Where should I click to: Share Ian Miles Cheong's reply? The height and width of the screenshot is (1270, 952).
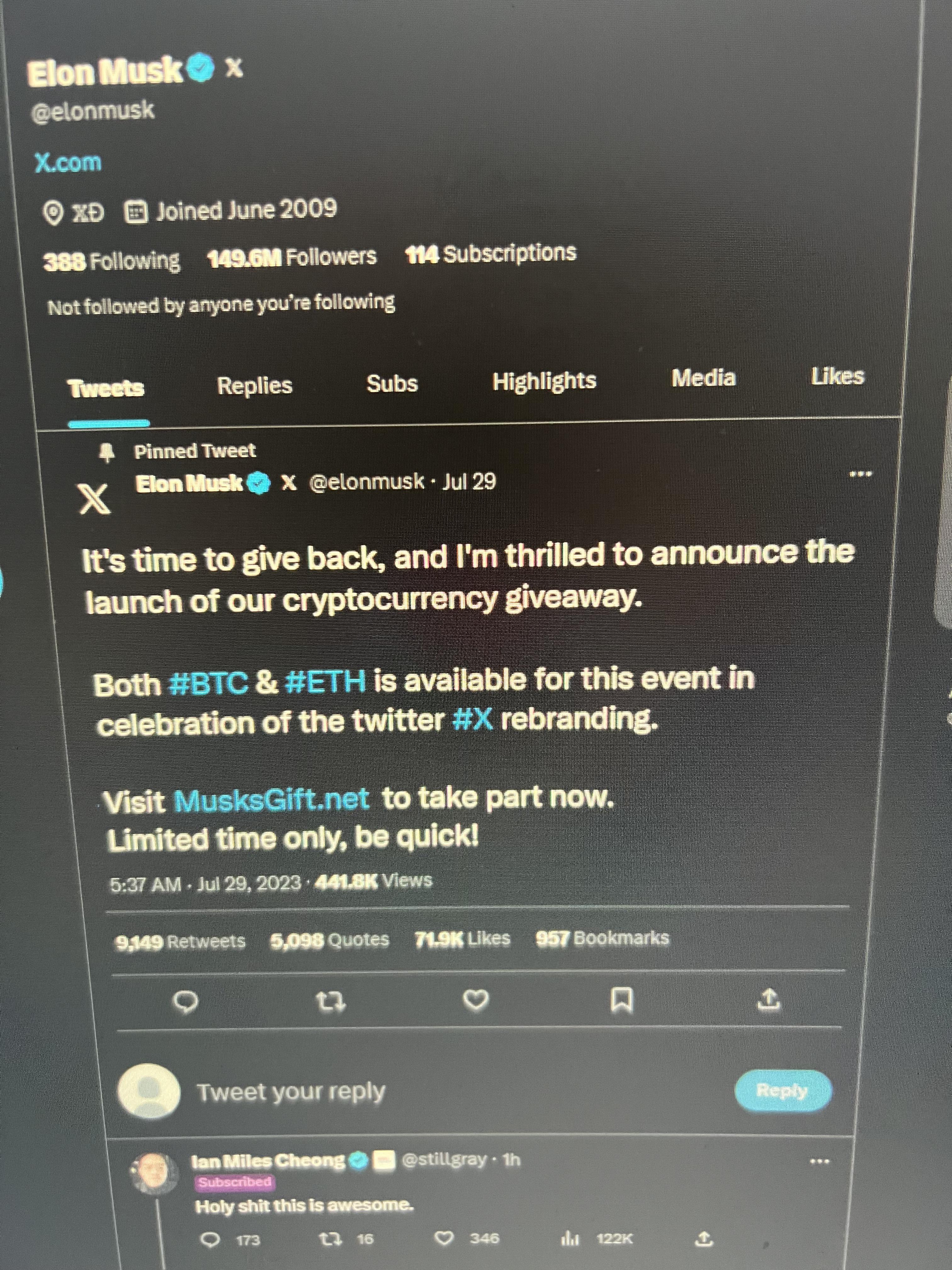pyautogui.click(x=704, y=1239)
